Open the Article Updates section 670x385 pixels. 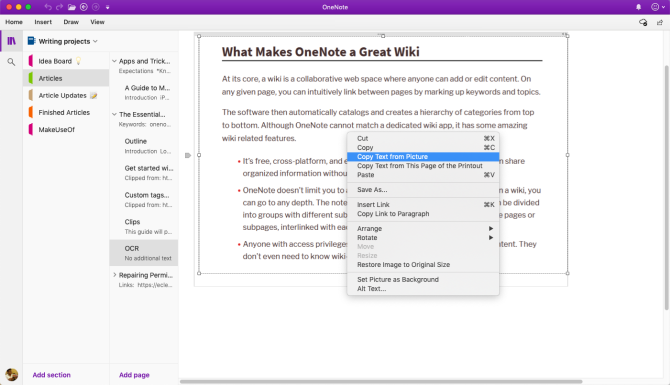click(66, 95)
